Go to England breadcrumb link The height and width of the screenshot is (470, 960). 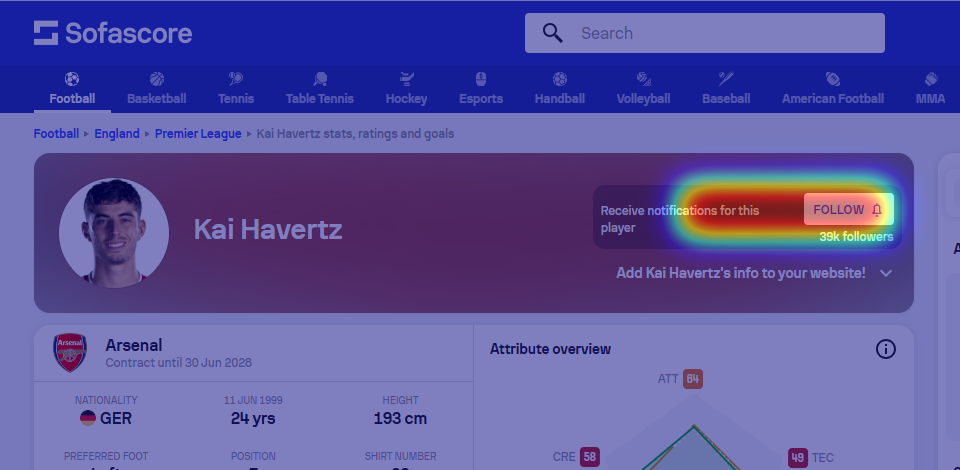[x=117, y=133]
